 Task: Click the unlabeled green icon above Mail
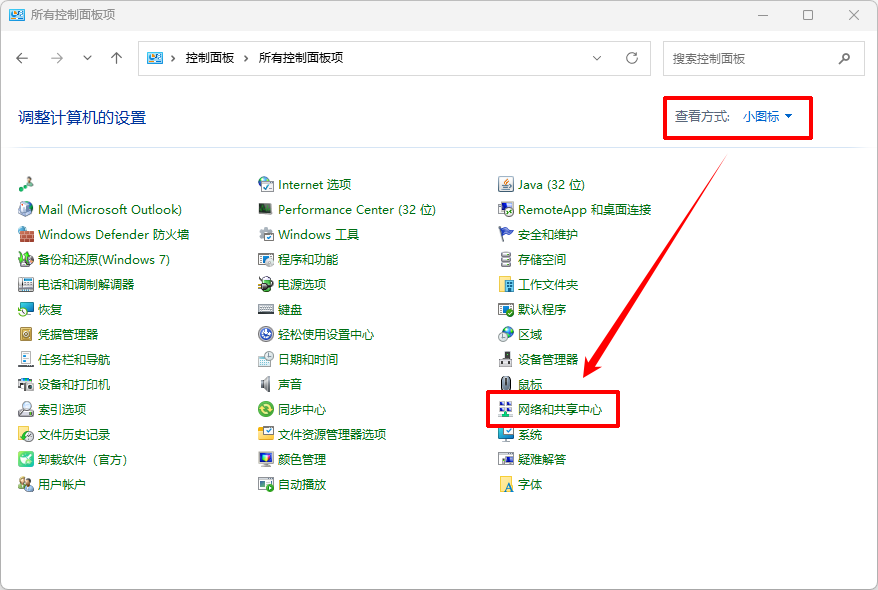[x=26, y=184]
